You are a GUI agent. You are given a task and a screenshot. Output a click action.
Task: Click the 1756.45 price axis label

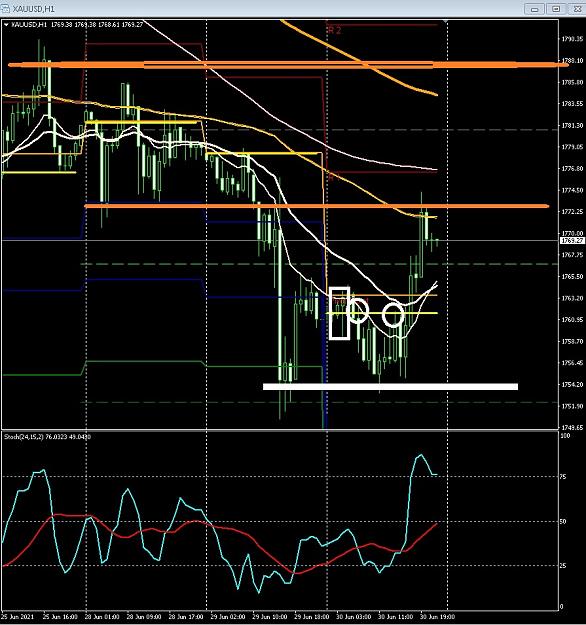572,363
